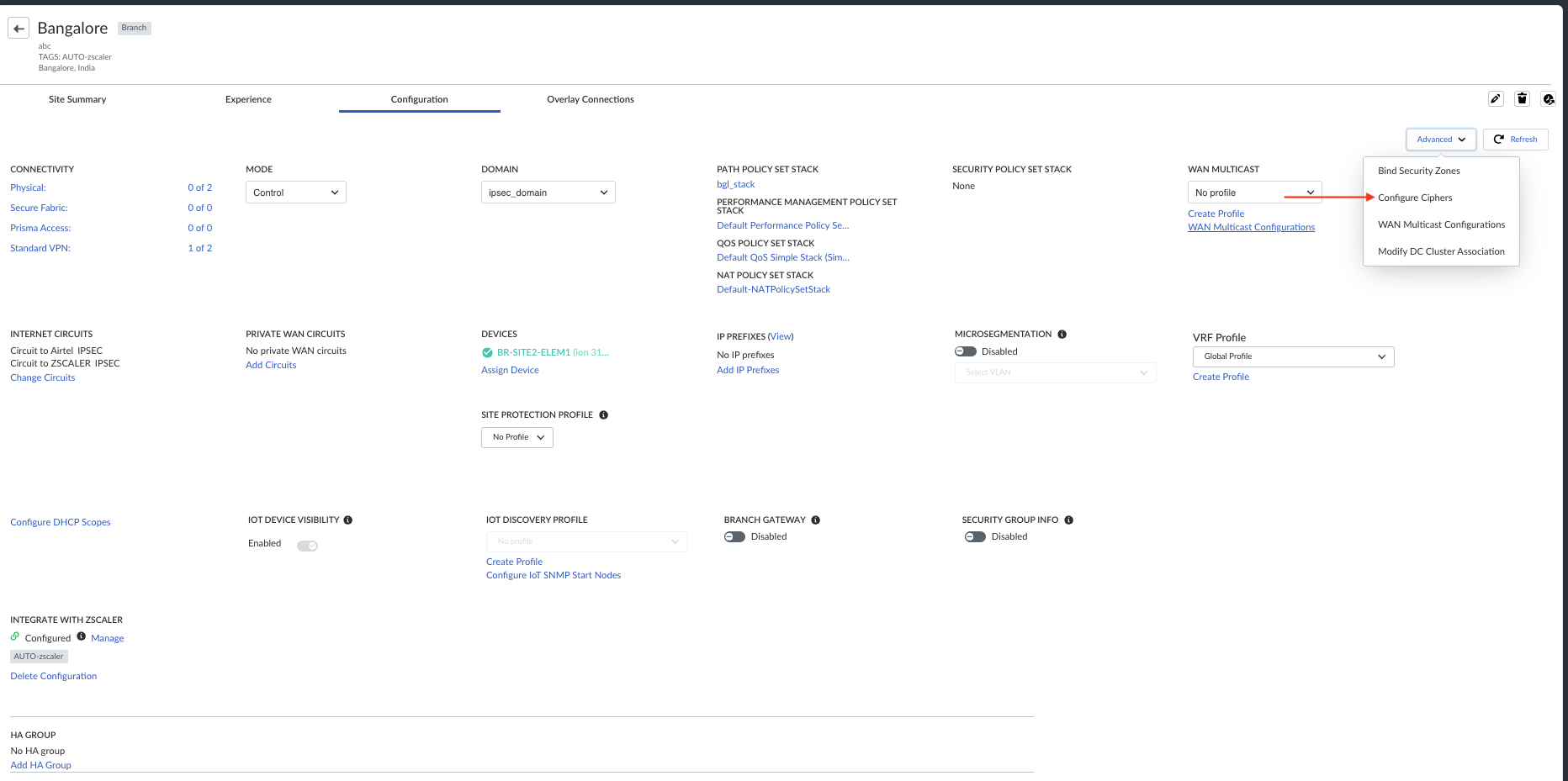The width and height of the screenshot is (1568, 781).
Task: Choose WAN Multicast Configurations in Advanced menu
Action: [1441, 224]
